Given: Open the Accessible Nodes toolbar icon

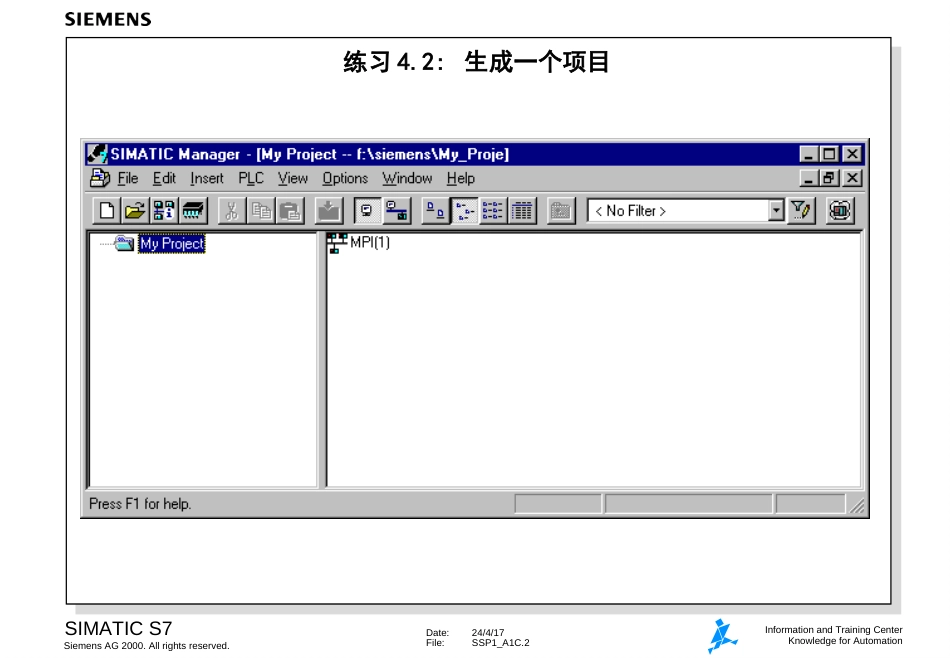Looking at the screenshot, I should (164, 211).
